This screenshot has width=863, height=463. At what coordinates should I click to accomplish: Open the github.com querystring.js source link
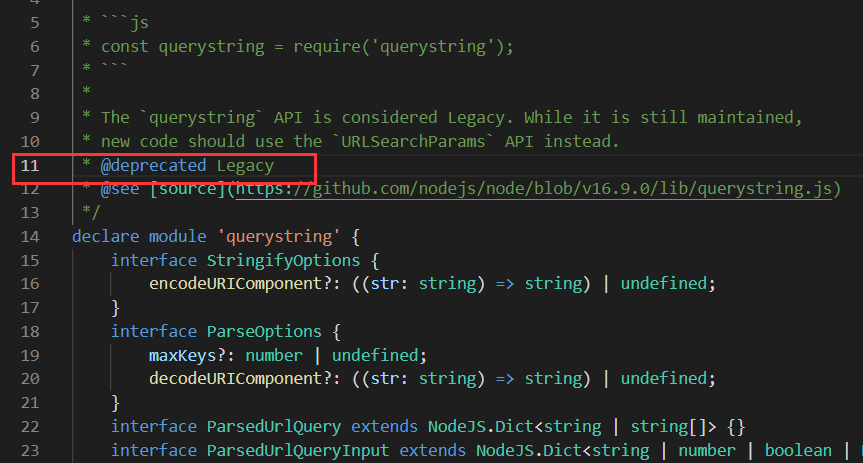point(533,189)
